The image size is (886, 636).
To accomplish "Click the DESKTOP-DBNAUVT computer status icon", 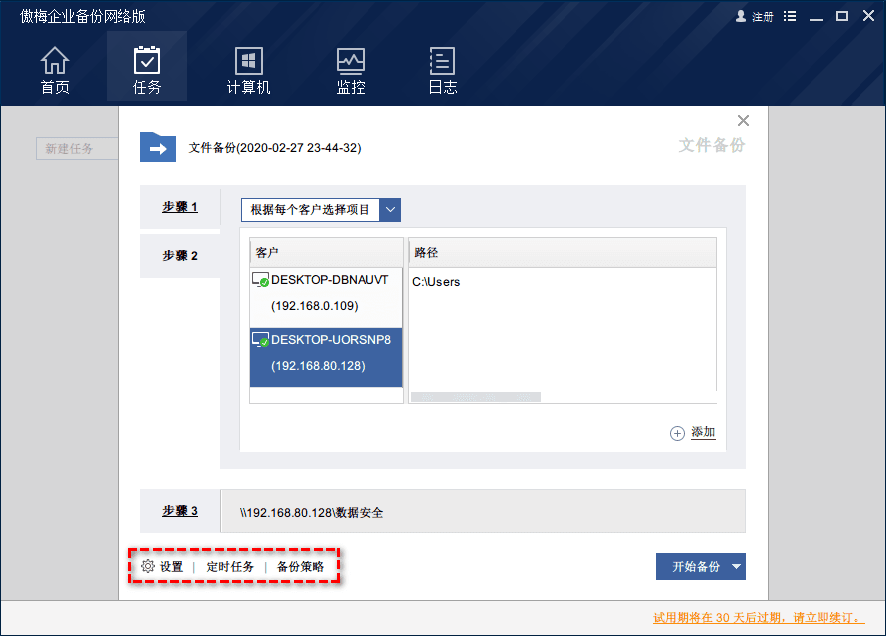I will (x=260, y=280).
